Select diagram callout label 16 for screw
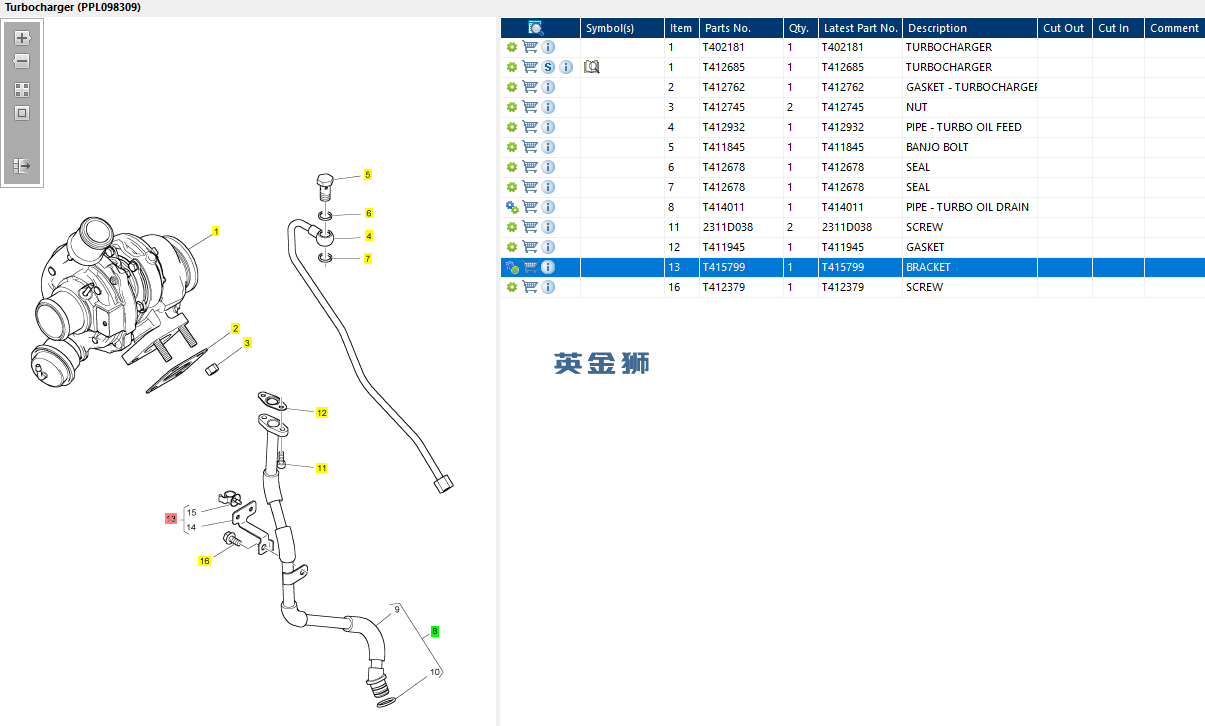 [204, 561]
